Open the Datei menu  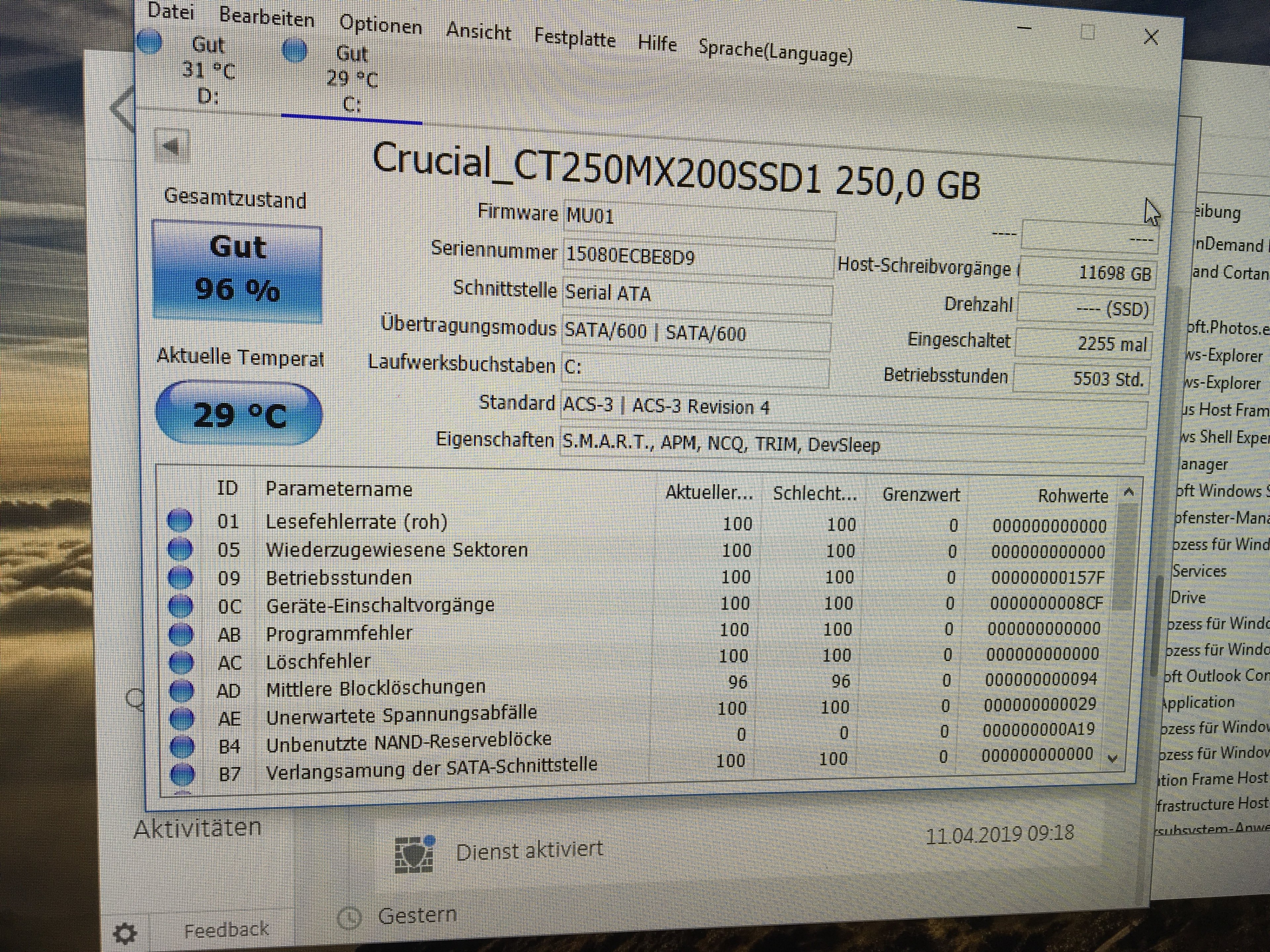point(171,11)
